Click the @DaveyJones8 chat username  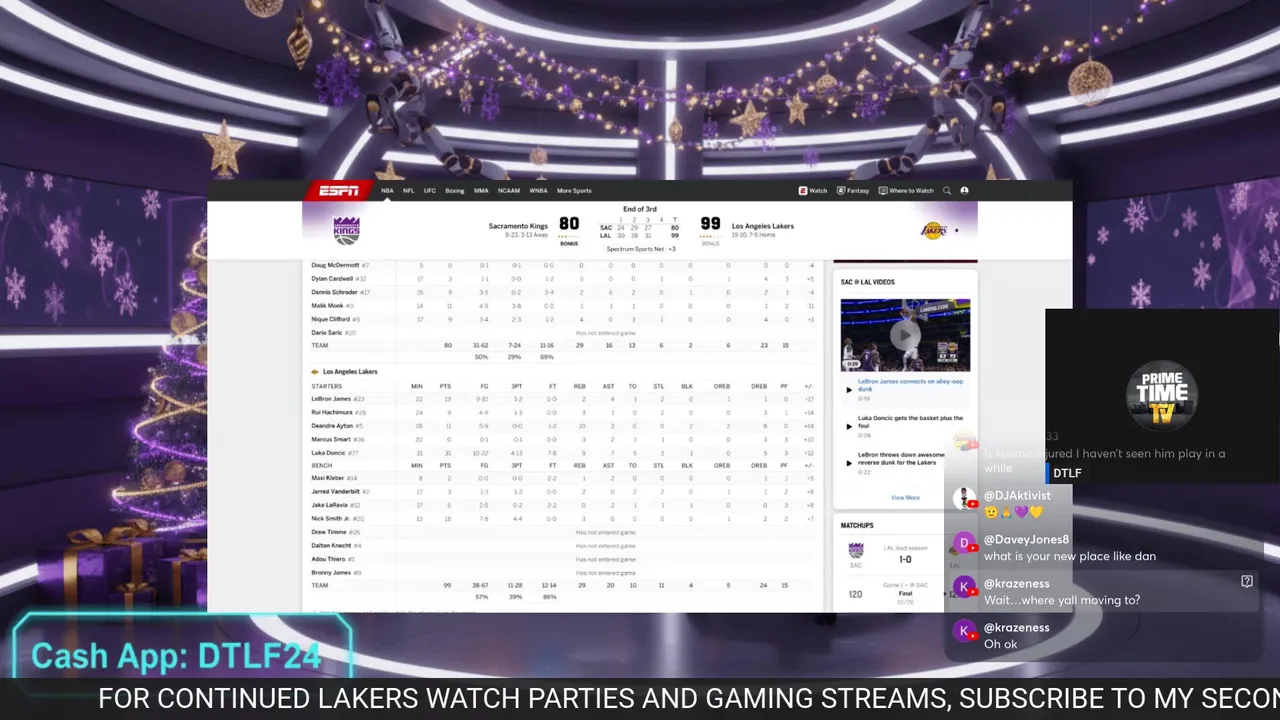pyautogui.click(x=1026, y=540)
